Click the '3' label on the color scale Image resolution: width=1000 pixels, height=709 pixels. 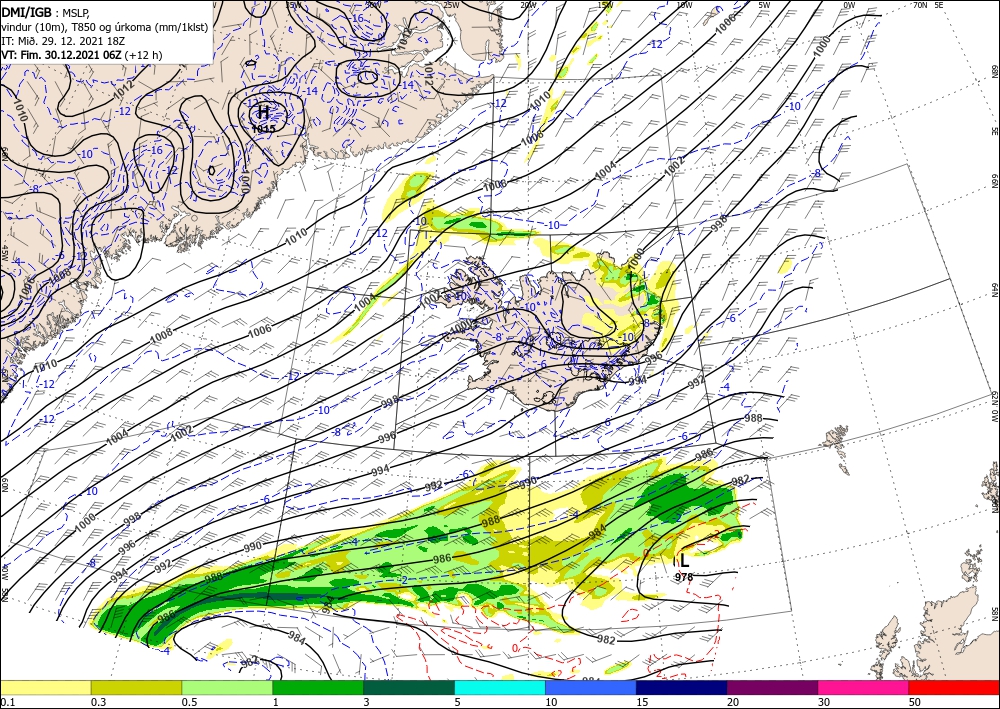[x=366, y=702]
